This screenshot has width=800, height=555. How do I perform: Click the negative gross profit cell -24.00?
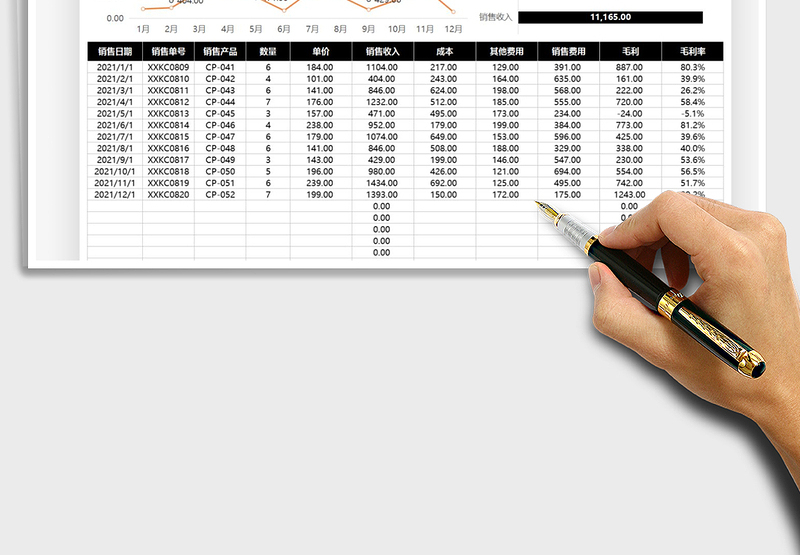point(629,114)
